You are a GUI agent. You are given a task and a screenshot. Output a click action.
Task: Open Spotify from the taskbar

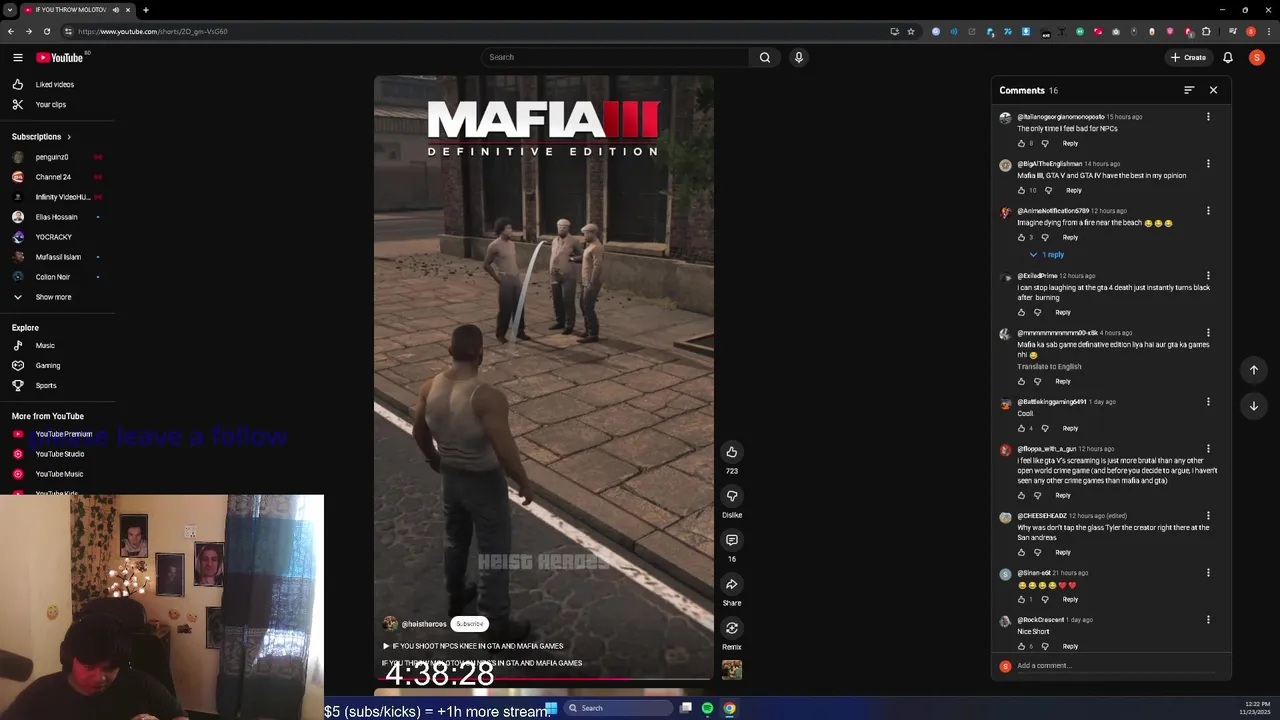[707, 708]
